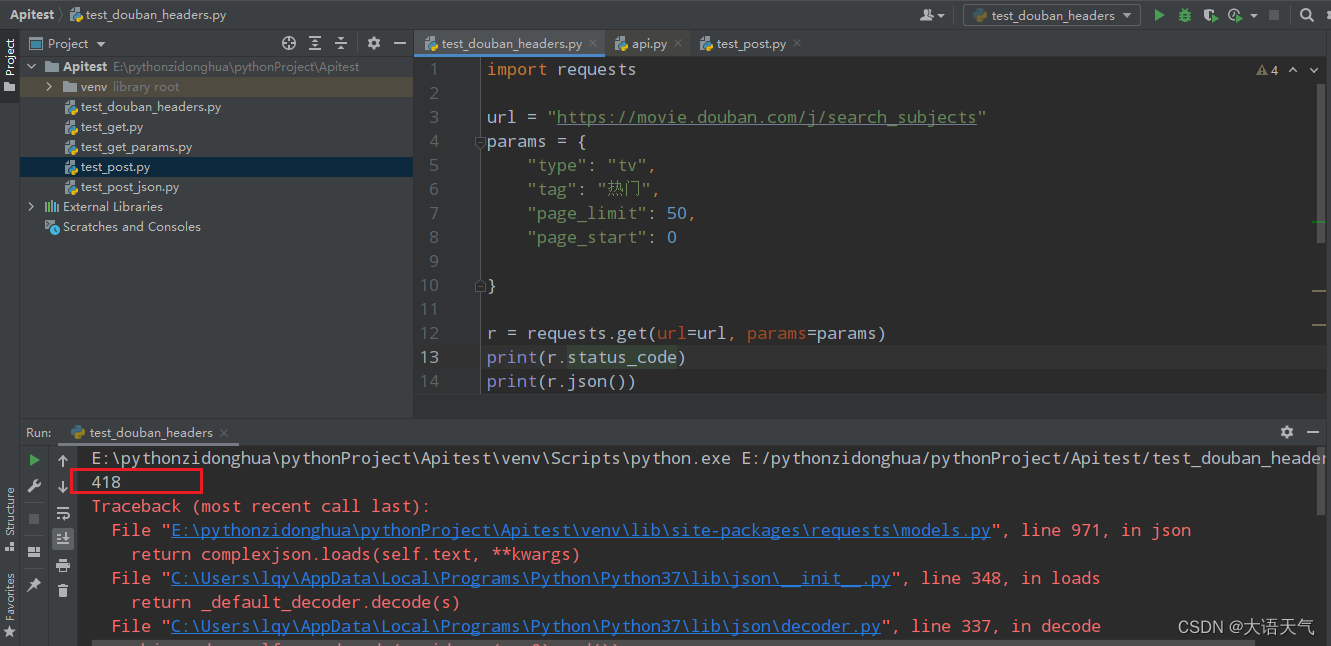1331x646 pixels.
Task: Minimize the Run tool window
Action: [1312, 432]
